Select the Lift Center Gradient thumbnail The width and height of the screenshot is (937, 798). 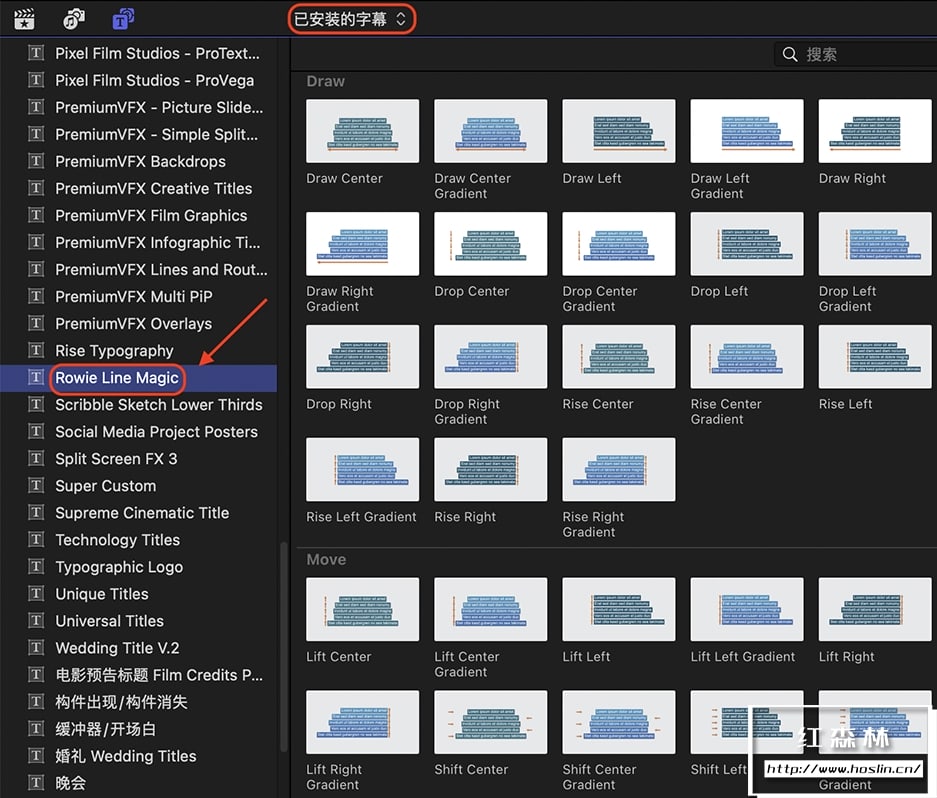click(491, 610)
